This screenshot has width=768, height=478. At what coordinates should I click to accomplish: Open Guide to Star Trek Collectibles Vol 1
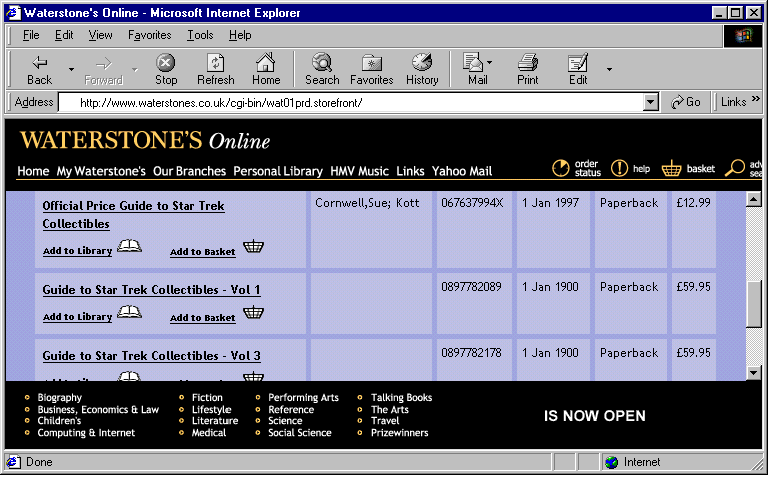point(151,289)
